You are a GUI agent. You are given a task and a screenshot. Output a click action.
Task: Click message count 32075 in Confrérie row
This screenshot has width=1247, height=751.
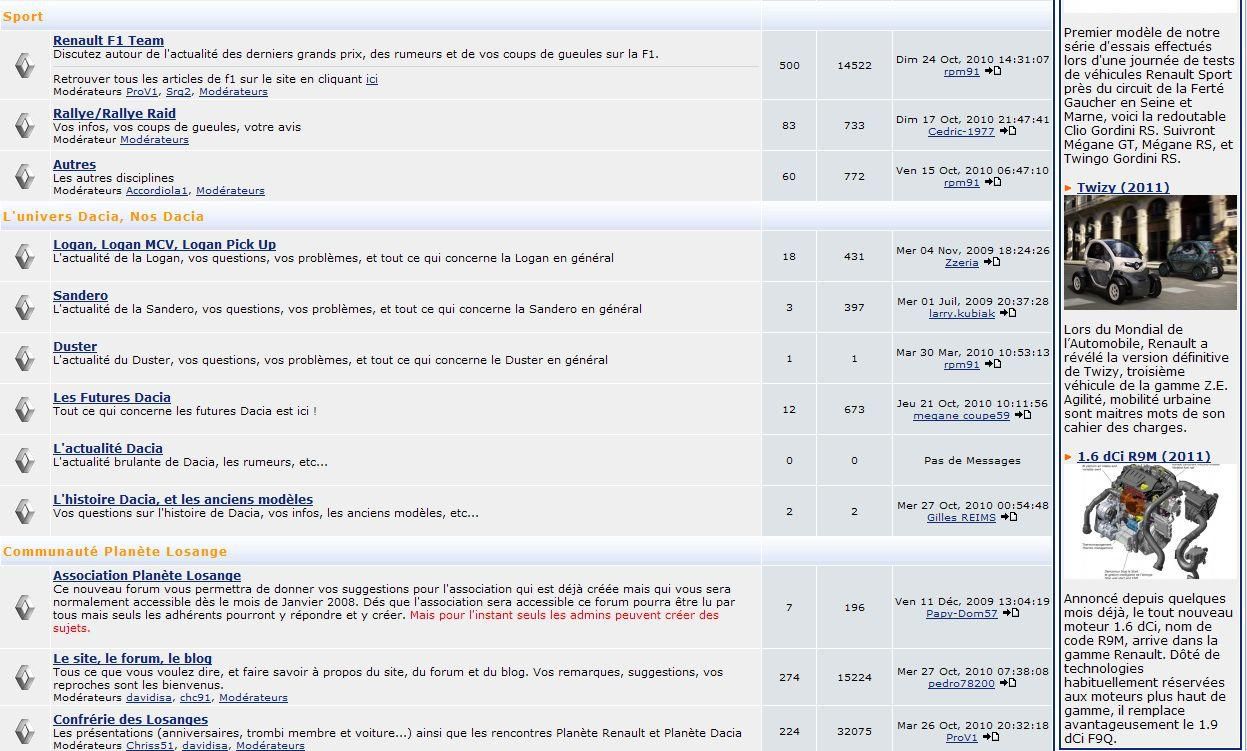(854, 732)
